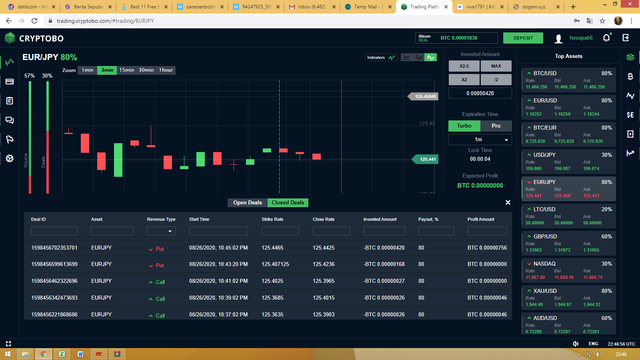Open the notifications bell

point(607,38)
